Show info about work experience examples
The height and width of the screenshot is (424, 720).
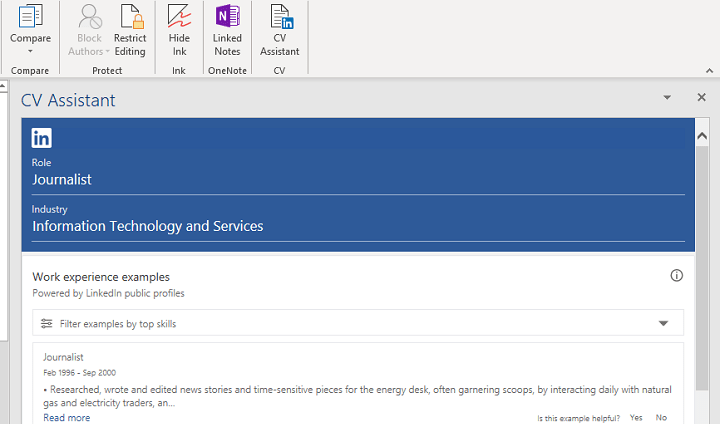tap(676, 276)
